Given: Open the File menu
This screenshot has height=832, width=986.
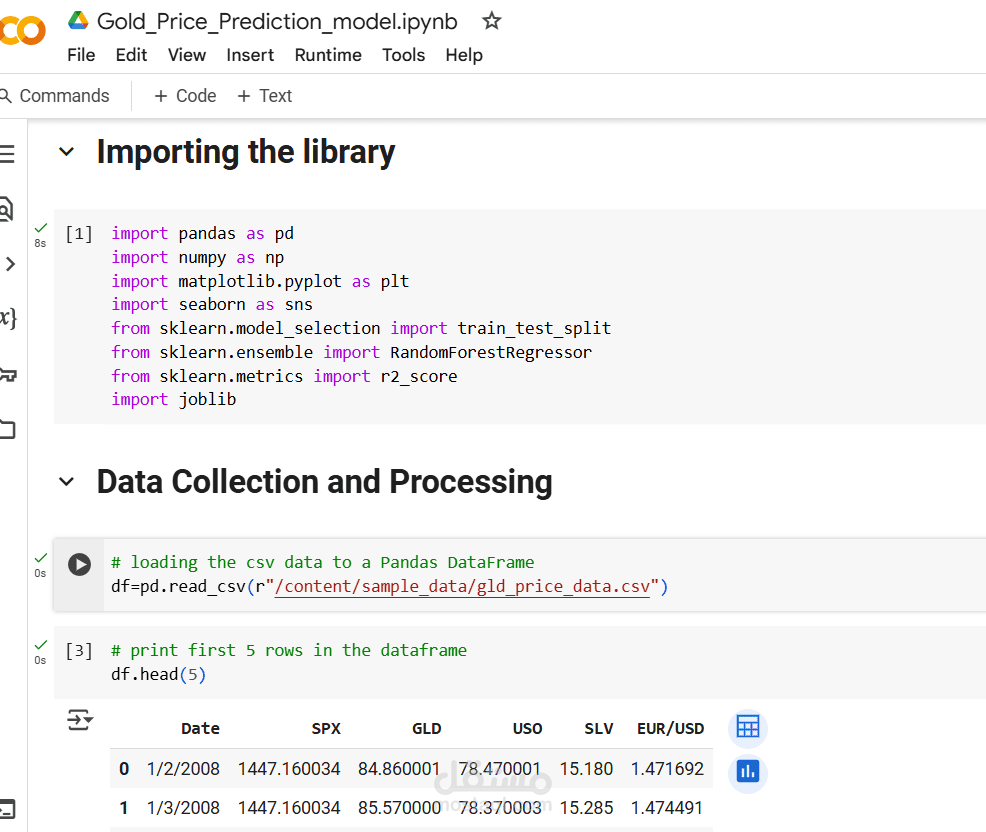Looking at the screenshot, I should click(81, 55).
